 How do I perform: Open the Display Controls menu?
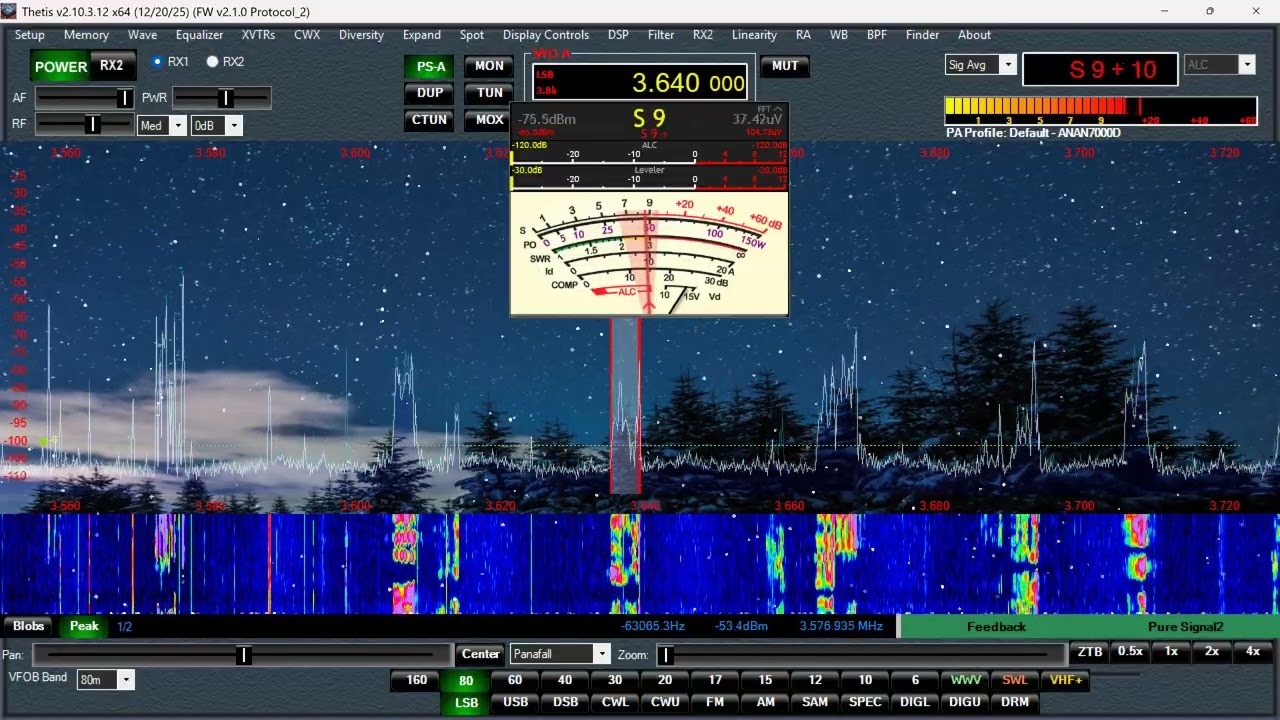click(x=546, y=34)
